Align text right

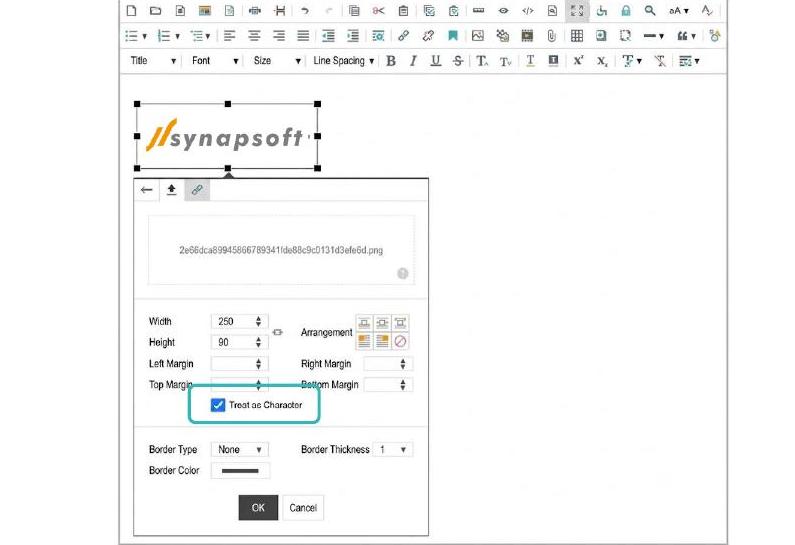[x=279, y=35]
